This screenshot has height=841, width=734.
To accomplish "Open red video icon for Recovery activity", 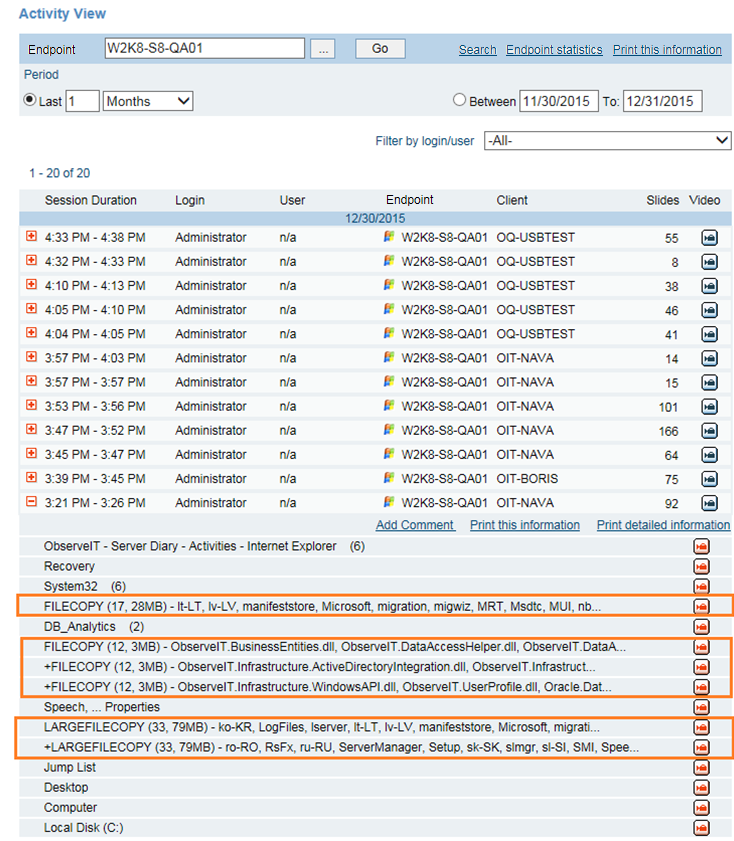I will pos(701,567).
